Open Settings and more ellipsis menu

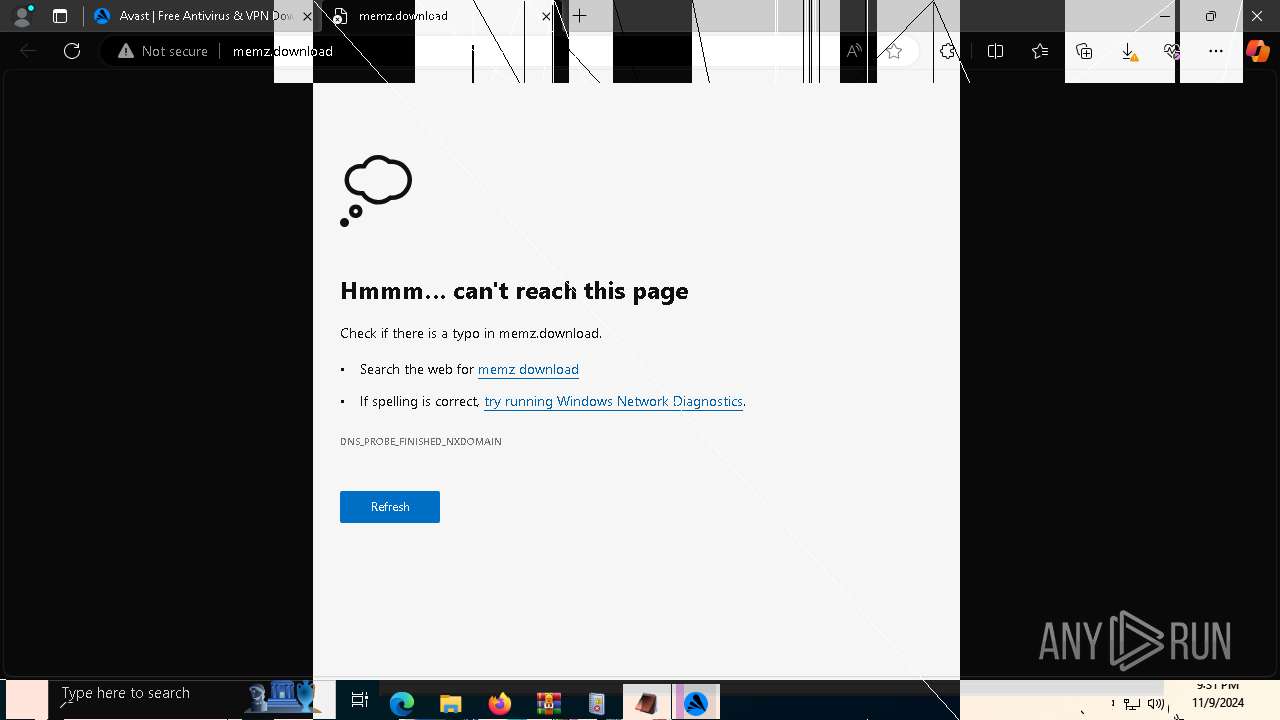point(1216,51)
